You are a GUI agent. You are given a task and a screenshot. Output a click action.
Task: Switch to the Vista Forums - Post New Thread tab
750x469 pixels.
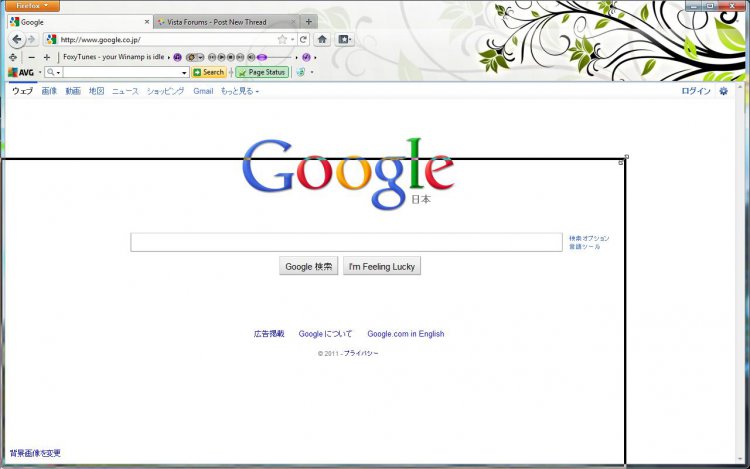[x=226, y=22]
